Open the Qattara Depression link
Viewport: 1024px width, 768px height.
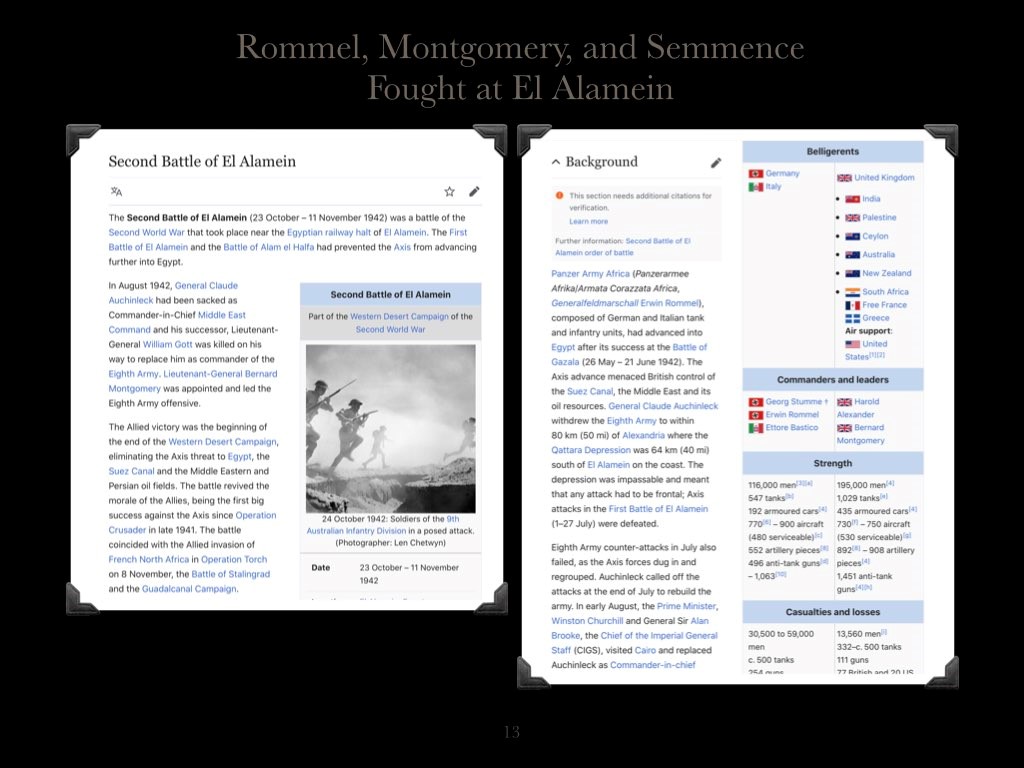[x=590, y=450]
